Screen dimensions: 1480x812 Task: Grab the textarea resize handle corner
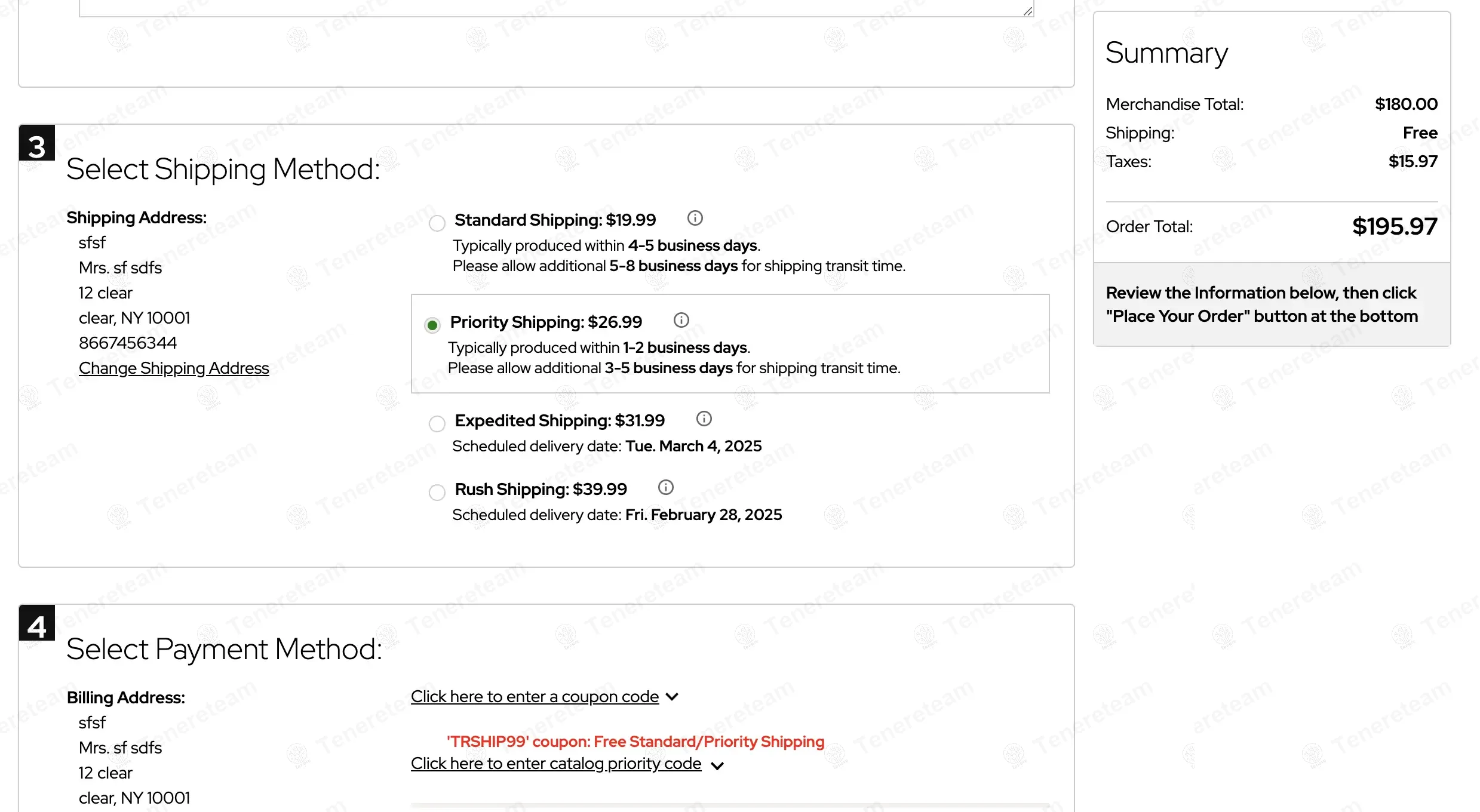point(1027,11)
